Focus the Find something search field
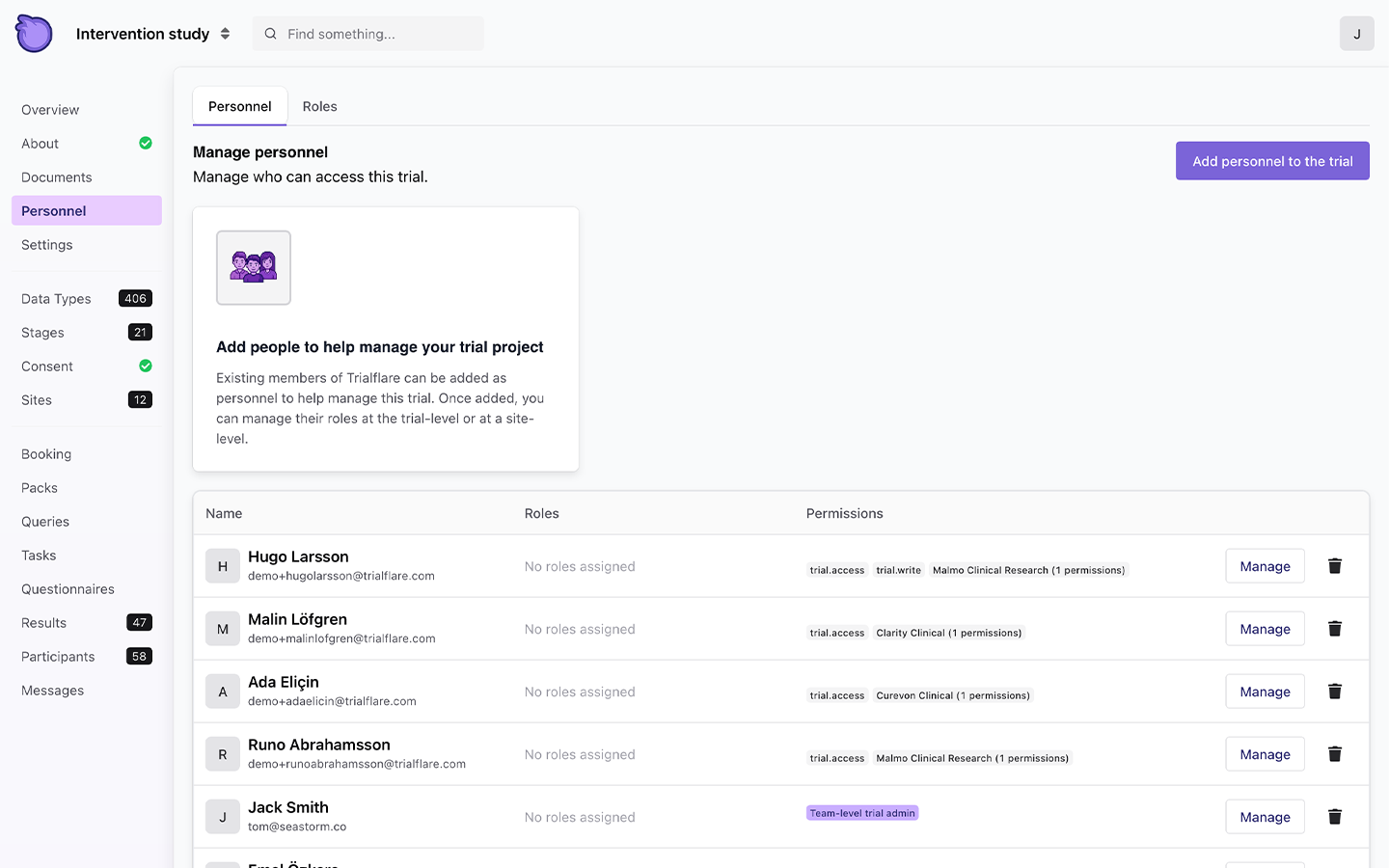Viewport: 1389px width, 868px height. [368, 34]
